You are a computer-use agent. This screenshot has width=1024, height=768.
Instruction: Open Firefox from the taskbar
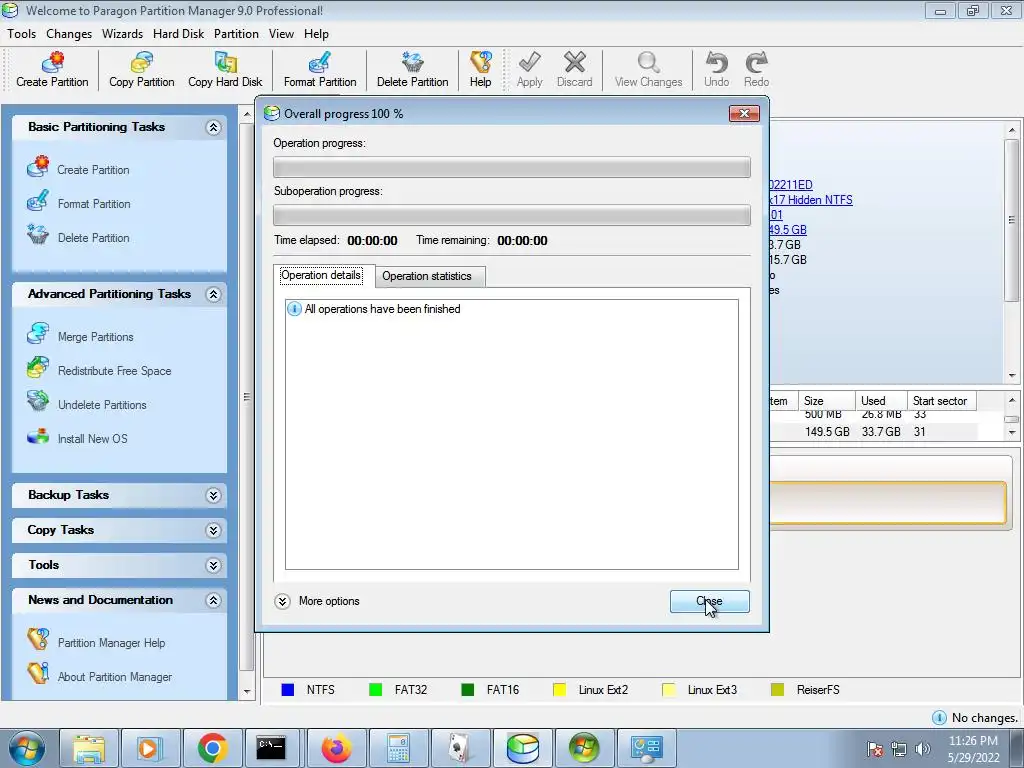coord(336,748)
